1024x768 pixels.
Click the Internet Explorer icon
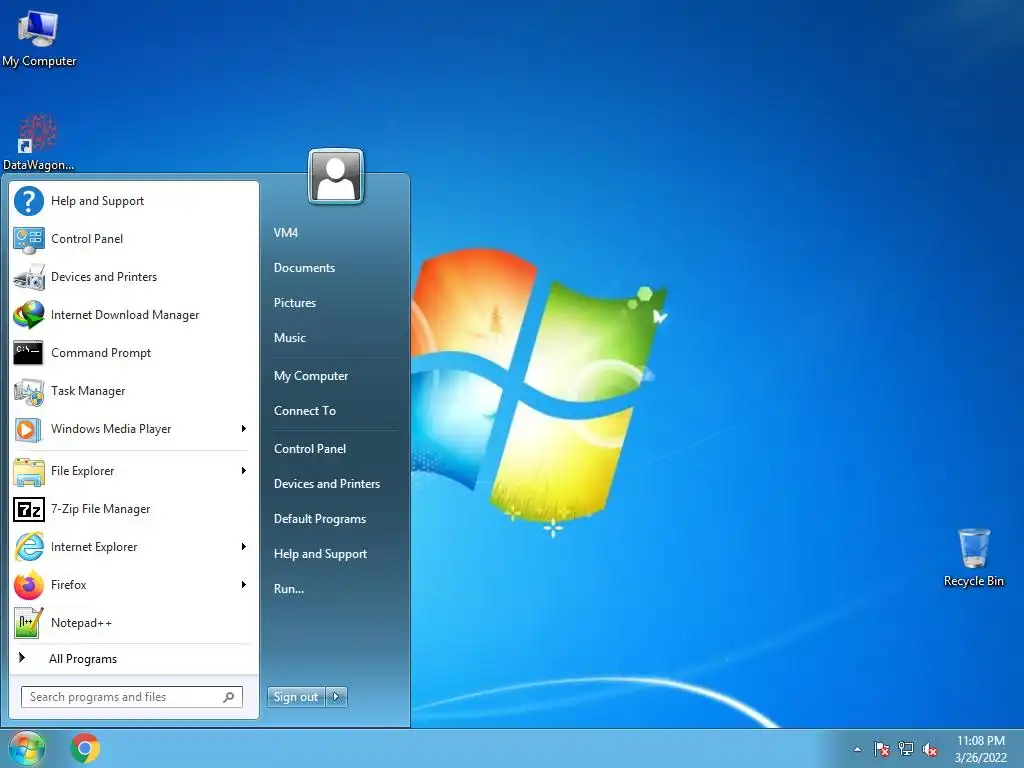29,547
